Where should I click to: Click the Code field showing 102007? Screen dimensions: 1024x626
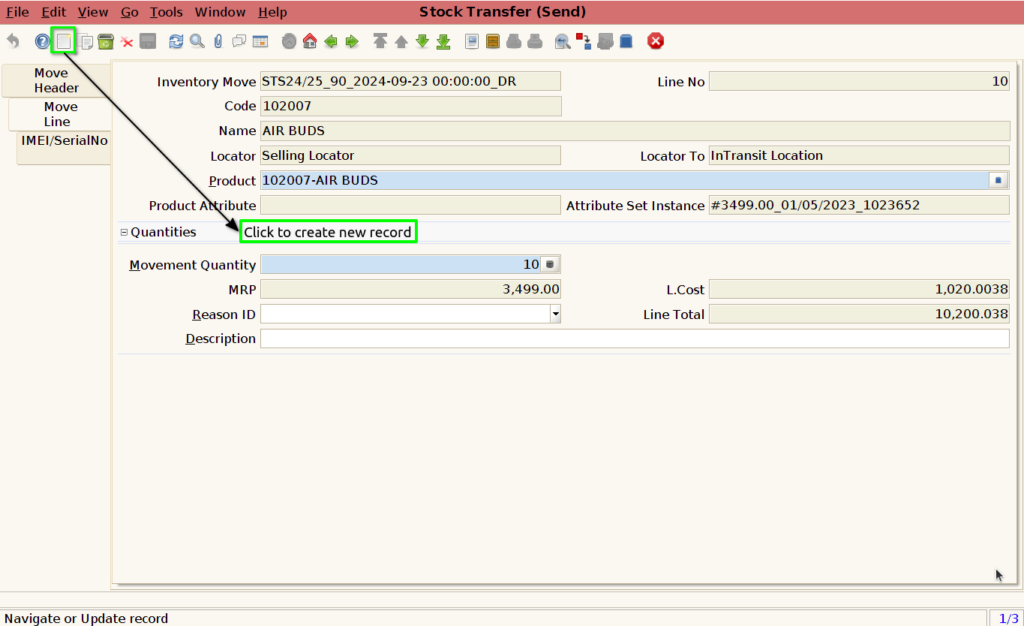pos(410,106)
